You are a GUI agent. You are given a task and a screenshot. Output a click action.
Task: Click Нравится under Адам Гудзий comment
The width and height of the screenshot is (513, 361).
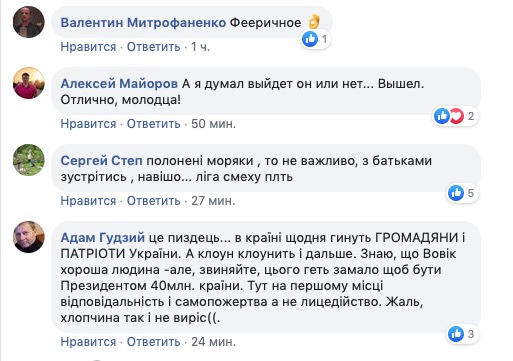(x=88, y=342)
